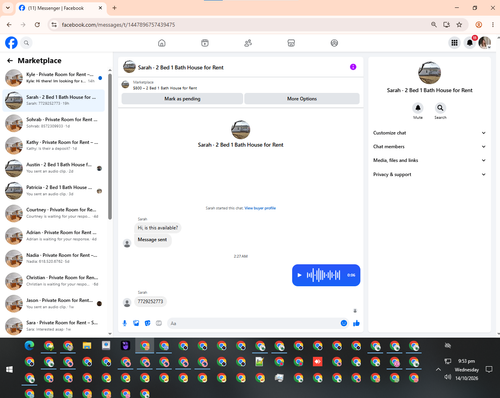Image resolution: width=500 pixels, height=398 pixels.
Task: Open the account profile picture menu
Action: (x=485, y=43)
